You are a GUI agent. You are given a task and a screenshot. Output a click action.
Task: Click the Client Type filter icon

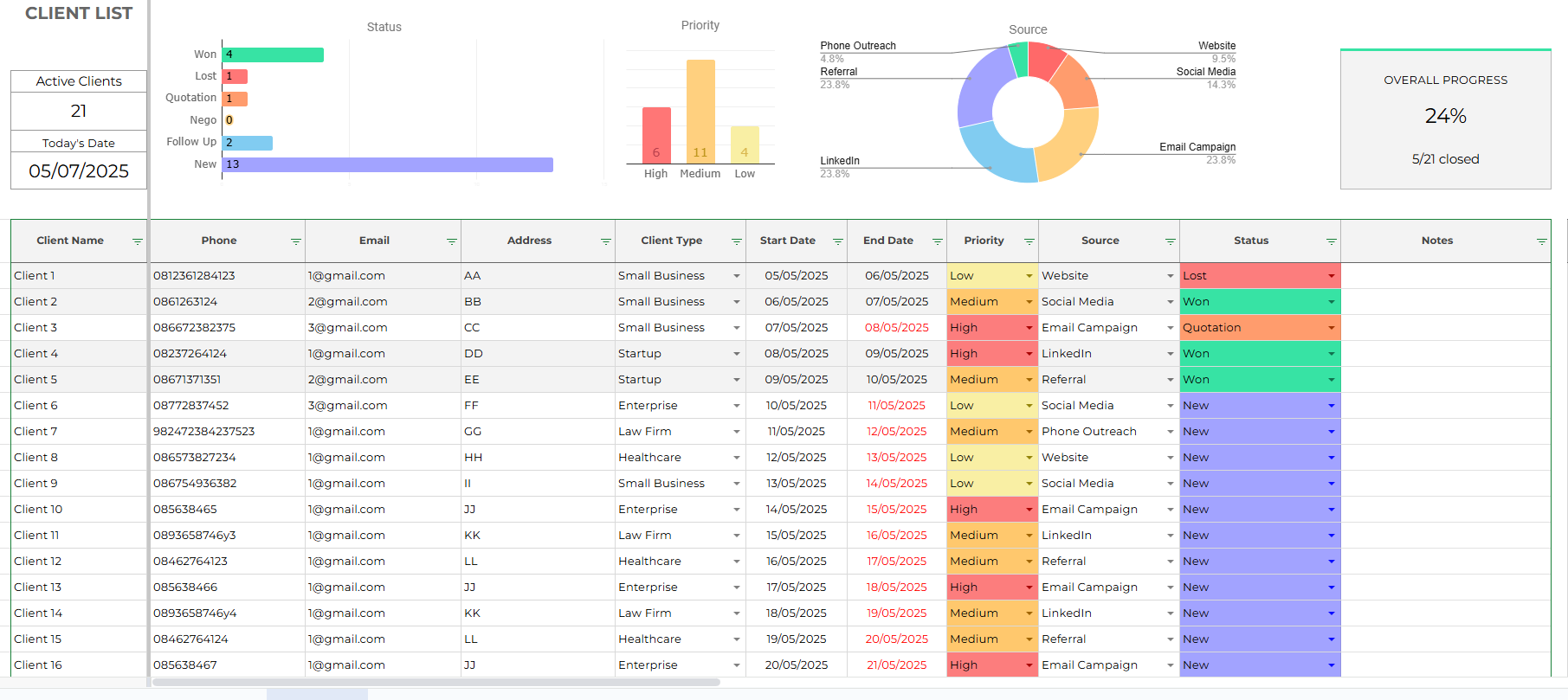736,241
